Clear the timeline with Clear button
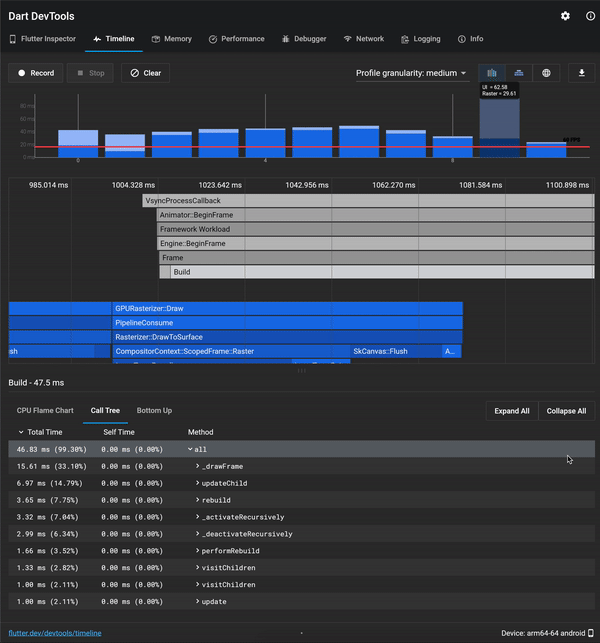 pos(146,73)
